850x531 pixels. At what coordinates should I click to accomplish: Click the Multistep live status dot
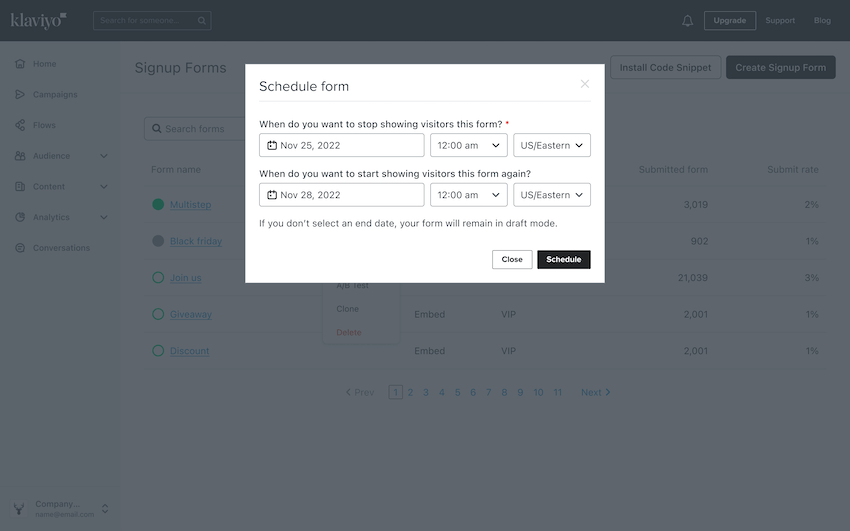(158, 204)
